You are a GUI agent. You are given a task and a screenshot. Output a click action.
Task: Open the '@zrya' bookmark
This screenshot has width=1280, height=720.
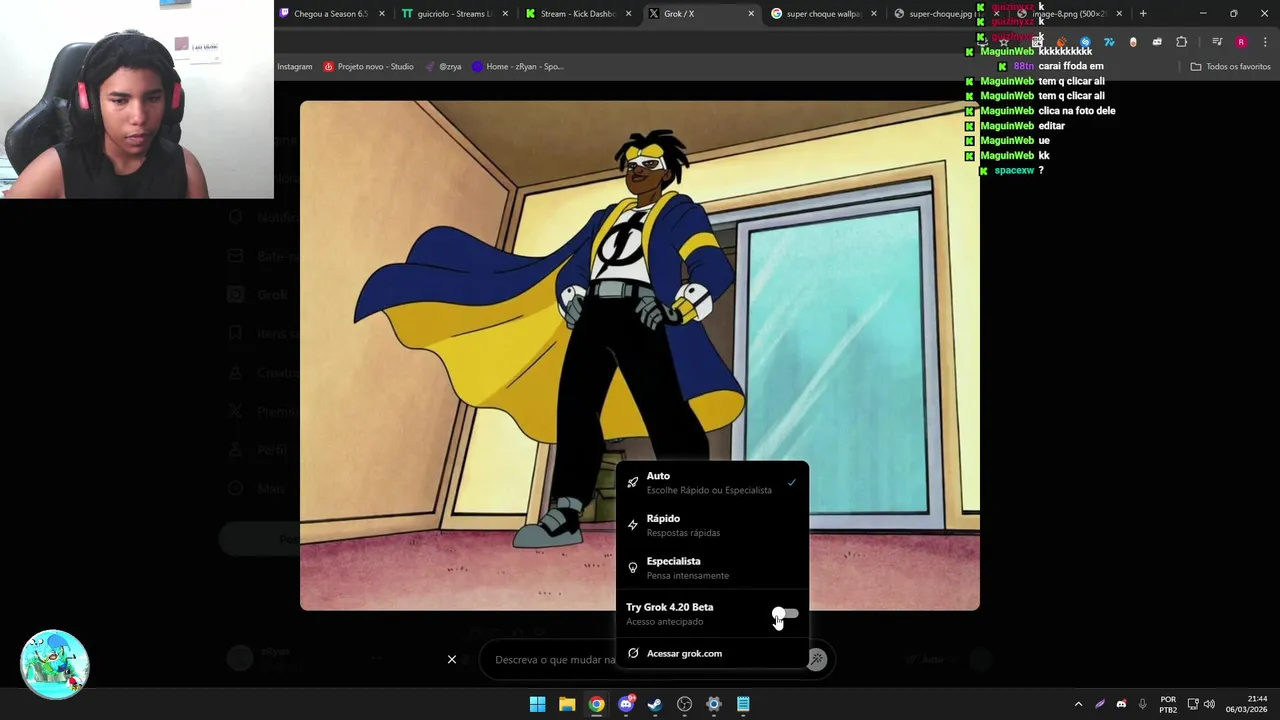tap(443, 66)
